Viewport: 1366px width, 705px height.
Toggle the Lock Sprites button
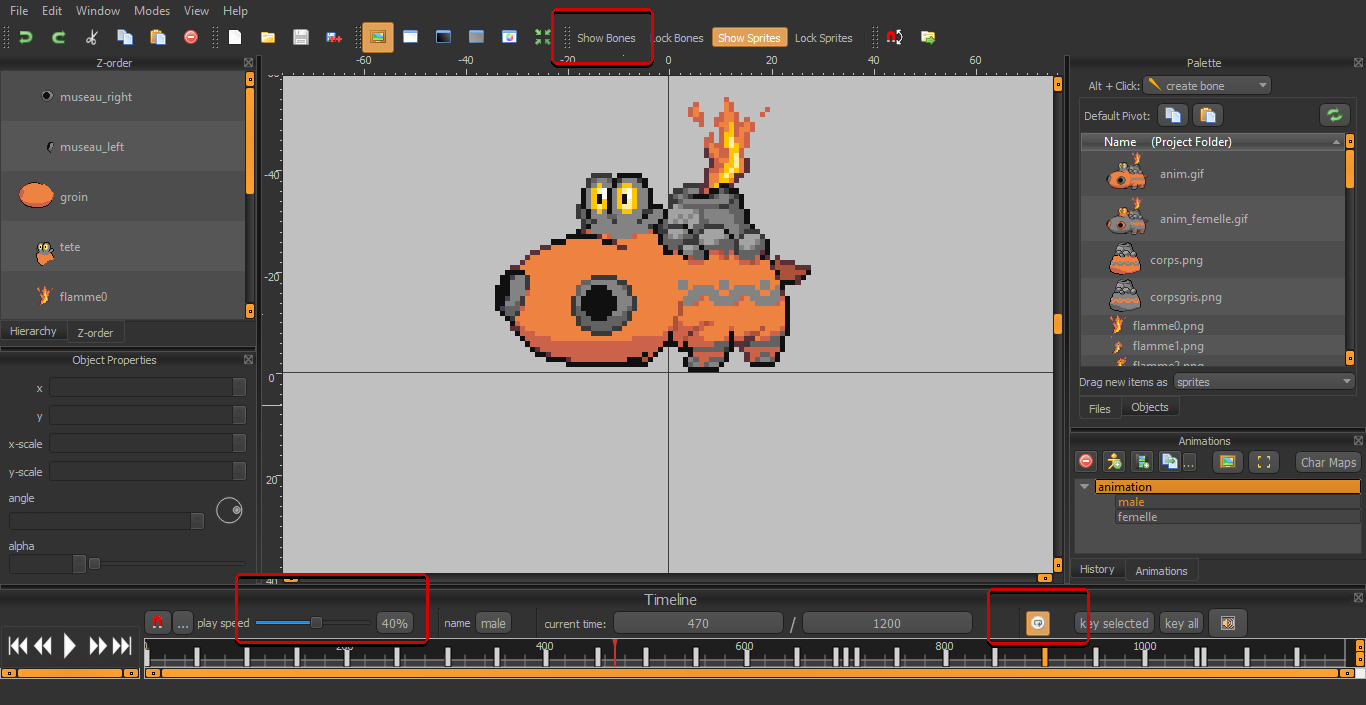pyautogui.click(x=824, y=38)
